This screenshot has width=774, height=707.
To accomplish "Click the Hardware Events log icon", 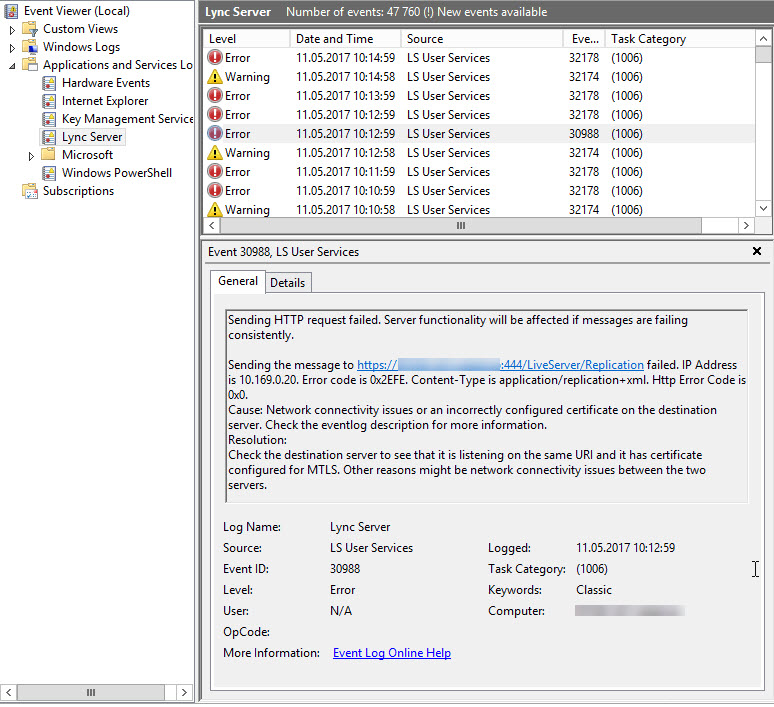I will click(x=49, y=83).
